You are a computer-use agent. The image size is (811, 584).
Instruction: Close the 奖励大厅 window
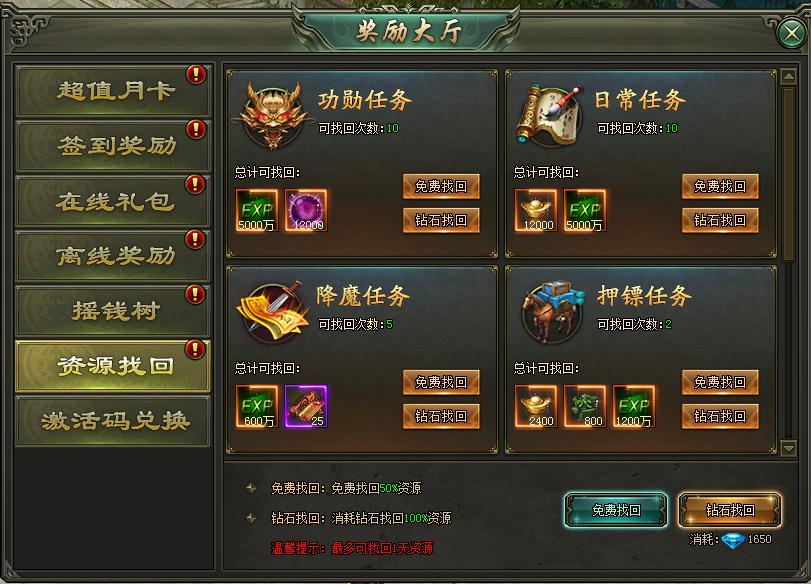pos(791,34)
